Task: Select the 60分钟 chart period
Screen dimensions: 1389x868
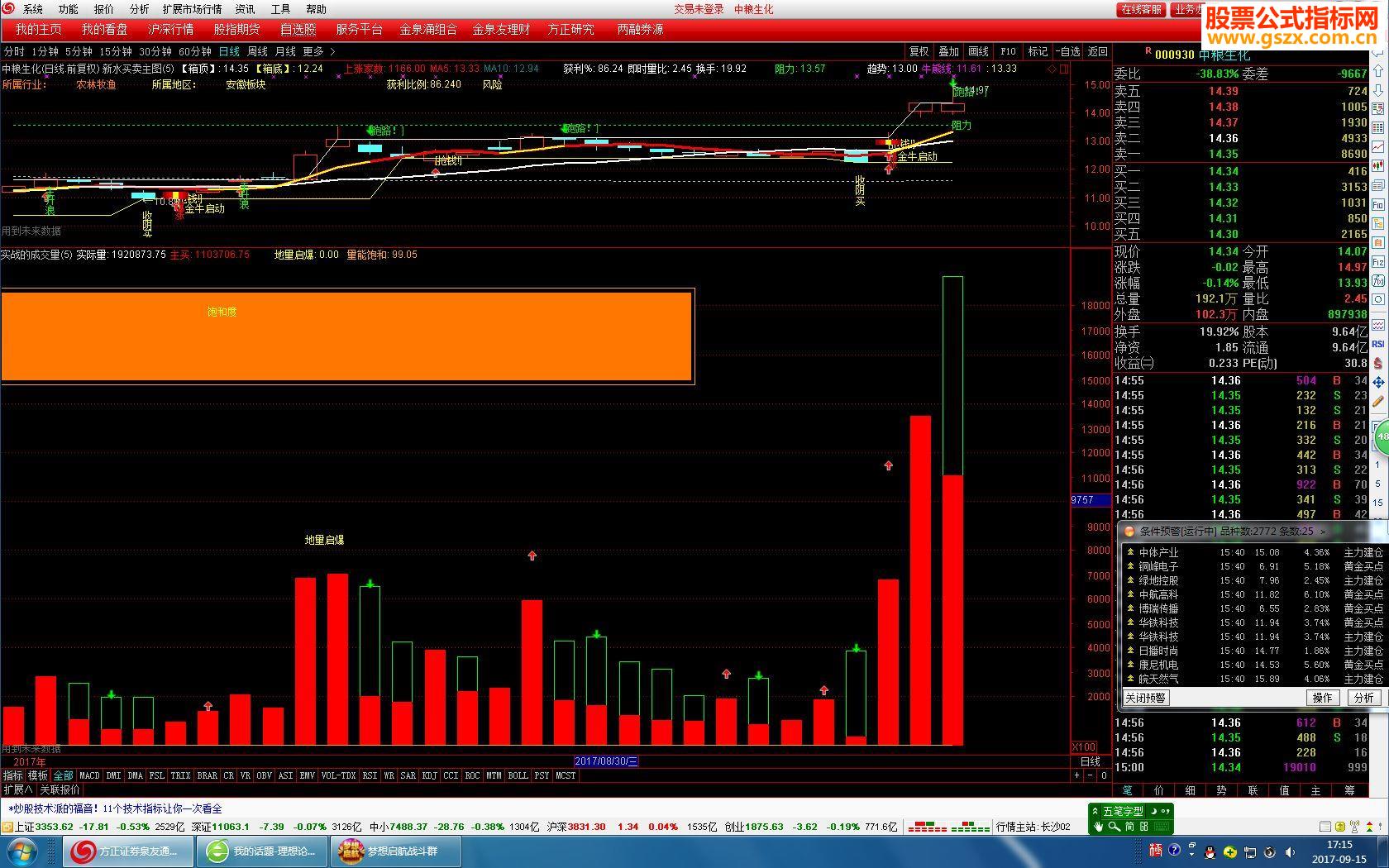Action: pos(195,51)
